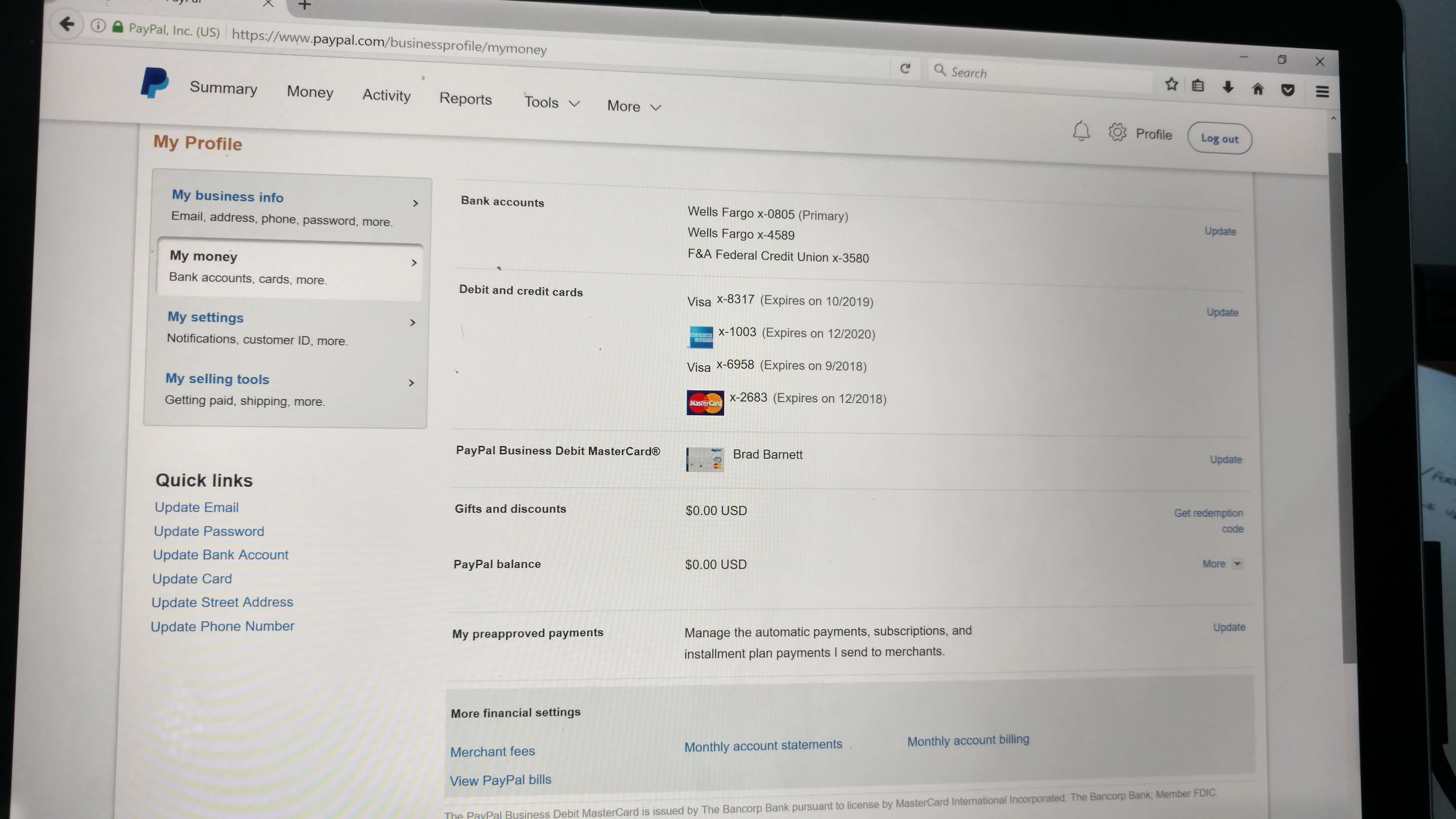Click the Pocket shield icon

[x=1288, y=90]
